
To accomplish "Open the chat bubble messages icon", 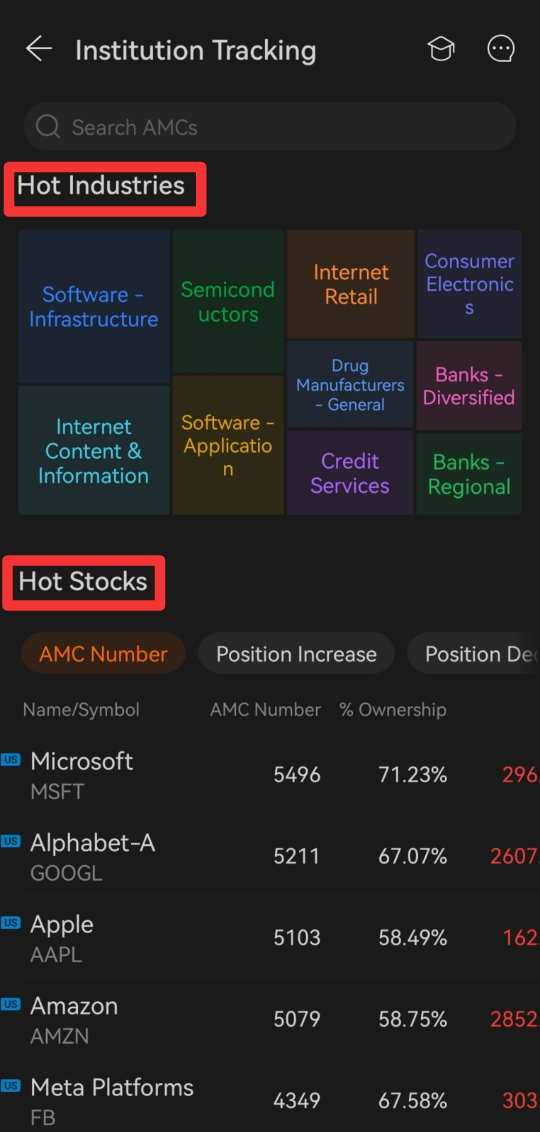I will pyautogui.click(x=501, y=49).
